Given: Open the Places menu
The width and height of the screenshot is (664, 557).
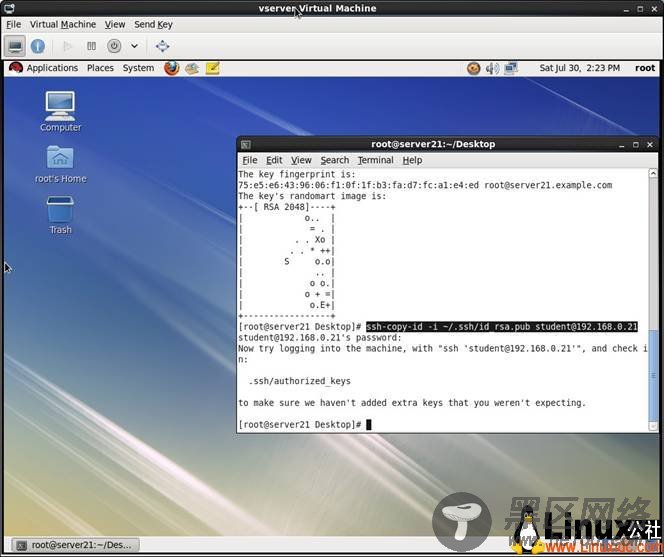Looking at the screenshot, I should click(100, 68).
